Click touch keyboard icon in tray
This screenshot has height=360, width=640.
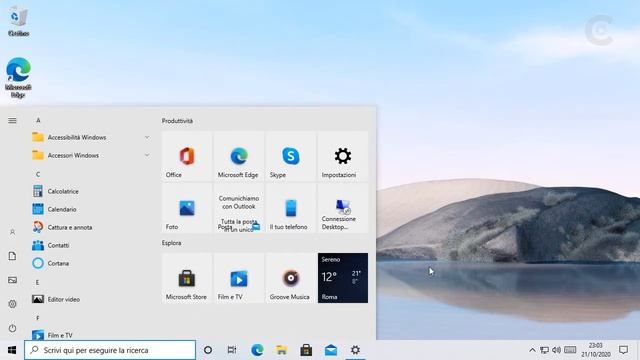tap(570, 350)
